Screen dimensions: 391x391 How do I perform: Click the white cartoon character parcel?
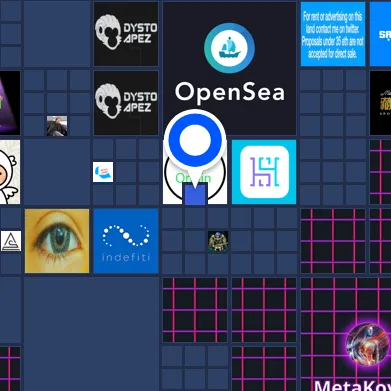coord(10,172)
